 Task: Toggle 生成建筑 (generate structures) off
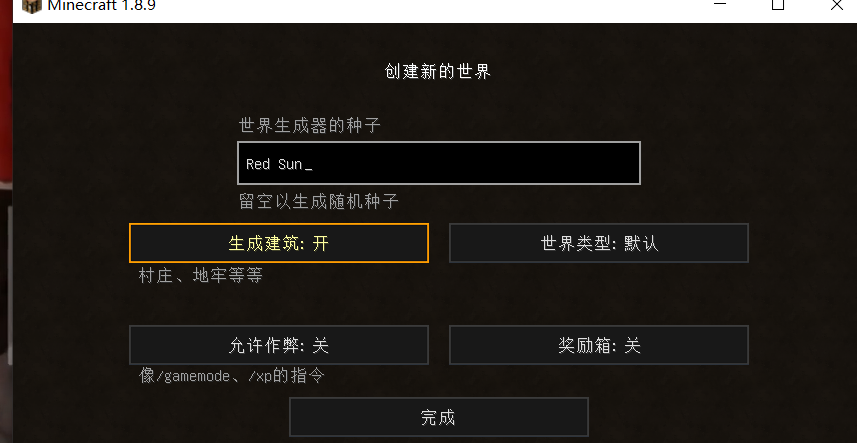coord(279,243)
